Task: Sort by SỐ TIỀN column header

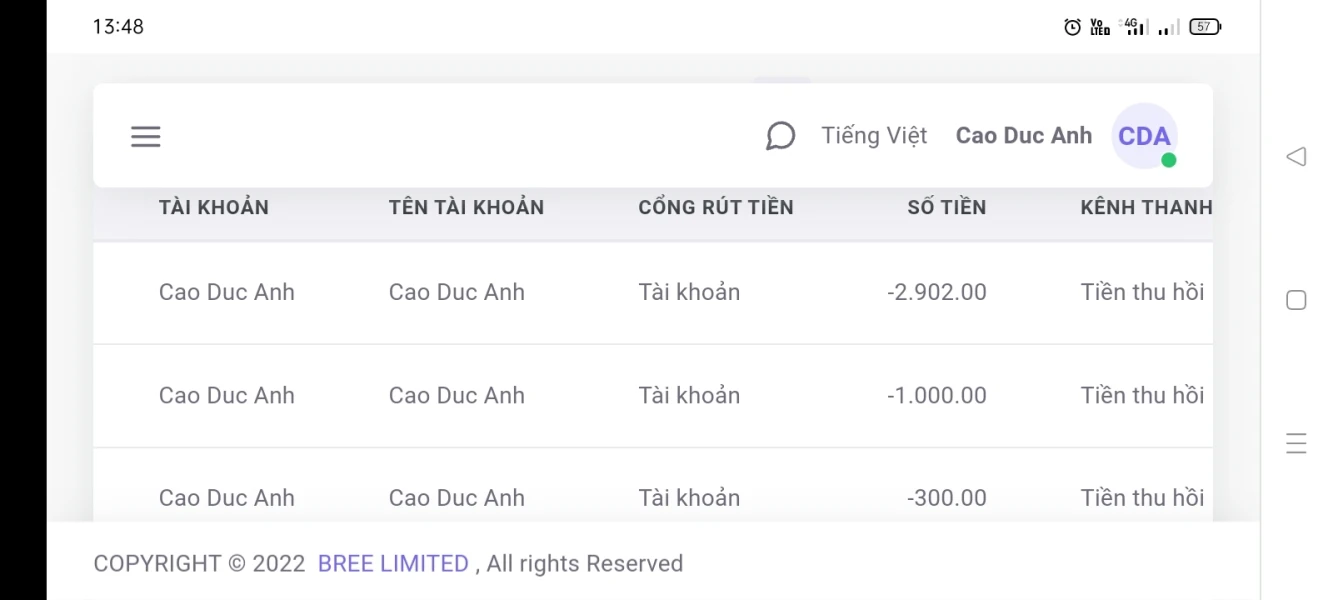Action: [x=946, y=208]
